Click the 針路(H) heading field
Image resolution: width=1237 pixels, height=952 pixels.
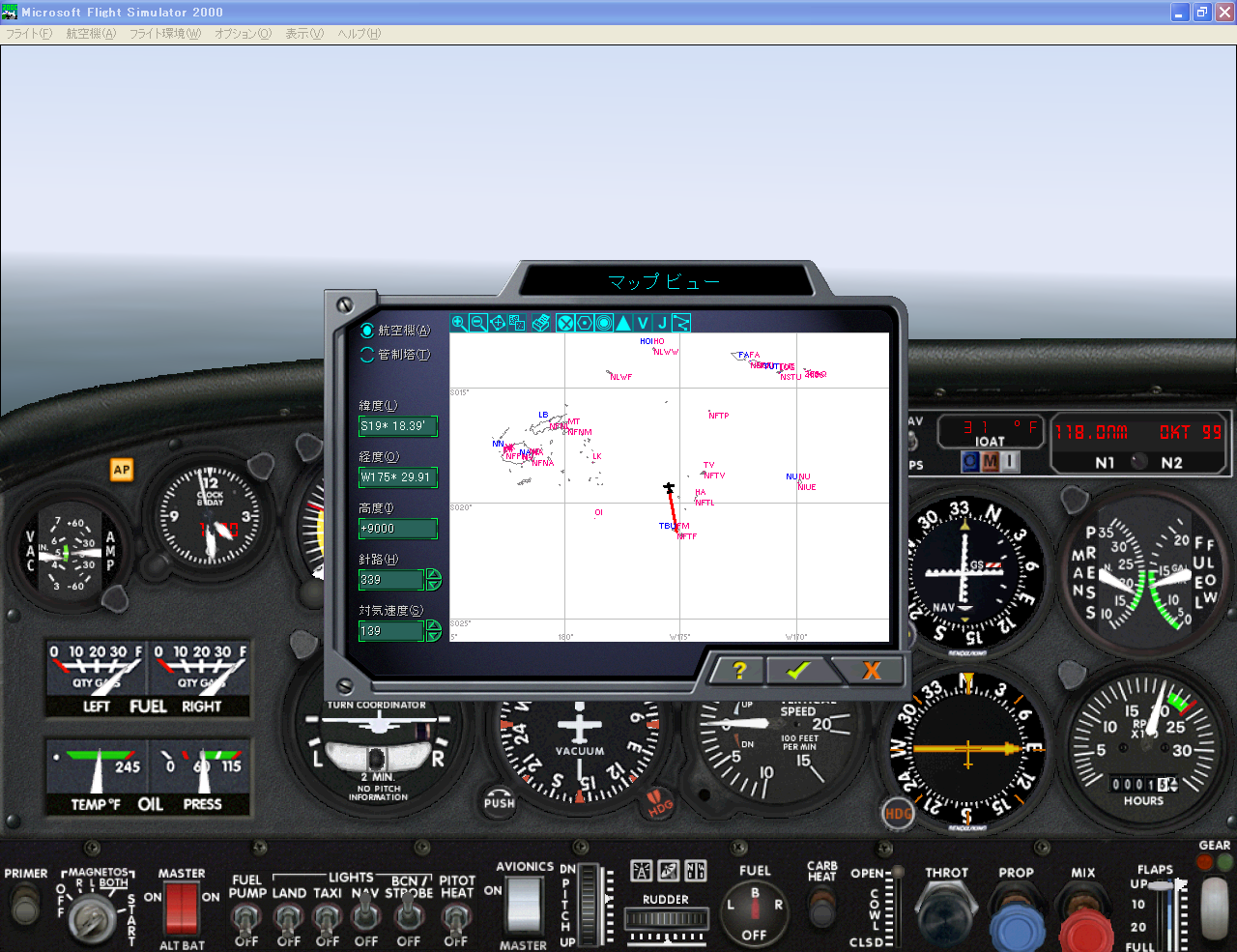click(x=391, y=580)
